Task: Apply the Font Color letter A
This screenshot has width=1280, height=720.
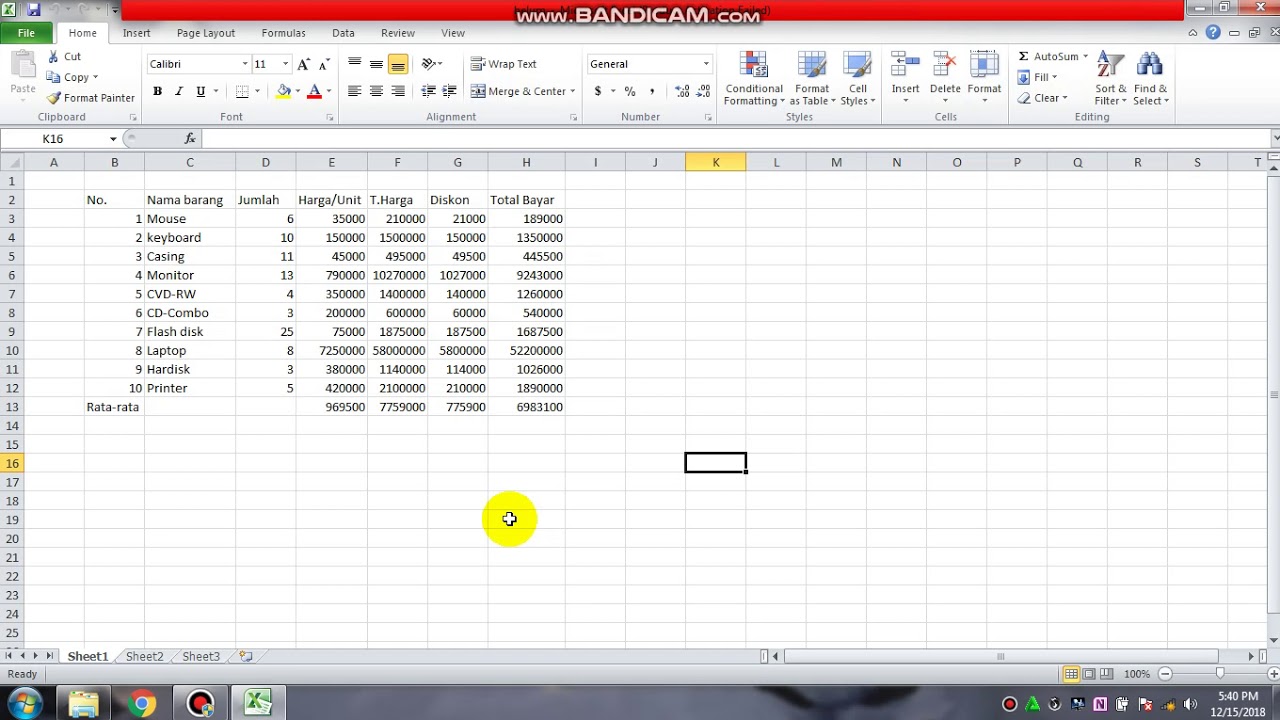Action: (314, 91)
